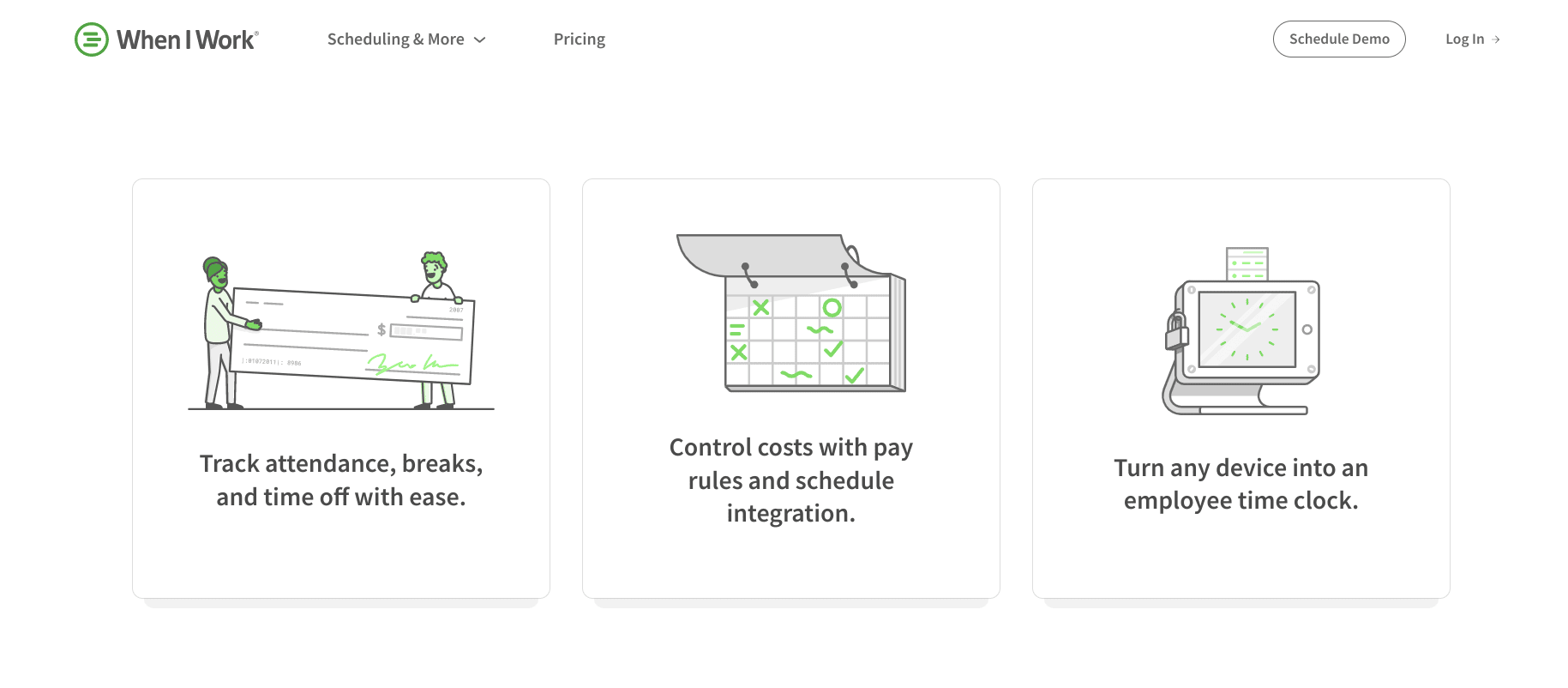The image size is (1568, 688).
Task: Expand the Scheduling & More chevron arrow
Action: coord(480,40)
